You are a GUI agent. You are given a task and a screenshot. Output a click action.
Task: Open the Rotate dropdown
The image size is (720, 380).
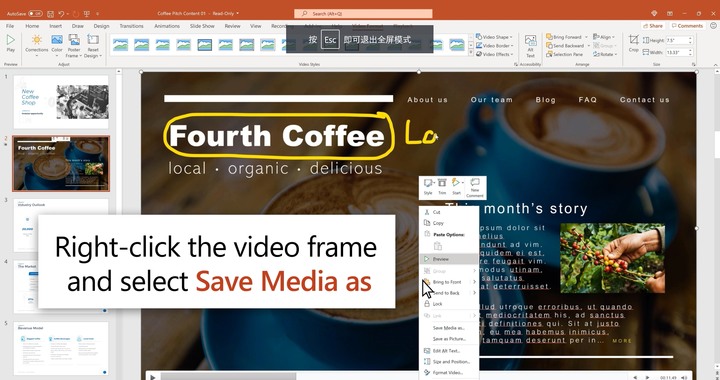tap(605, 54)
